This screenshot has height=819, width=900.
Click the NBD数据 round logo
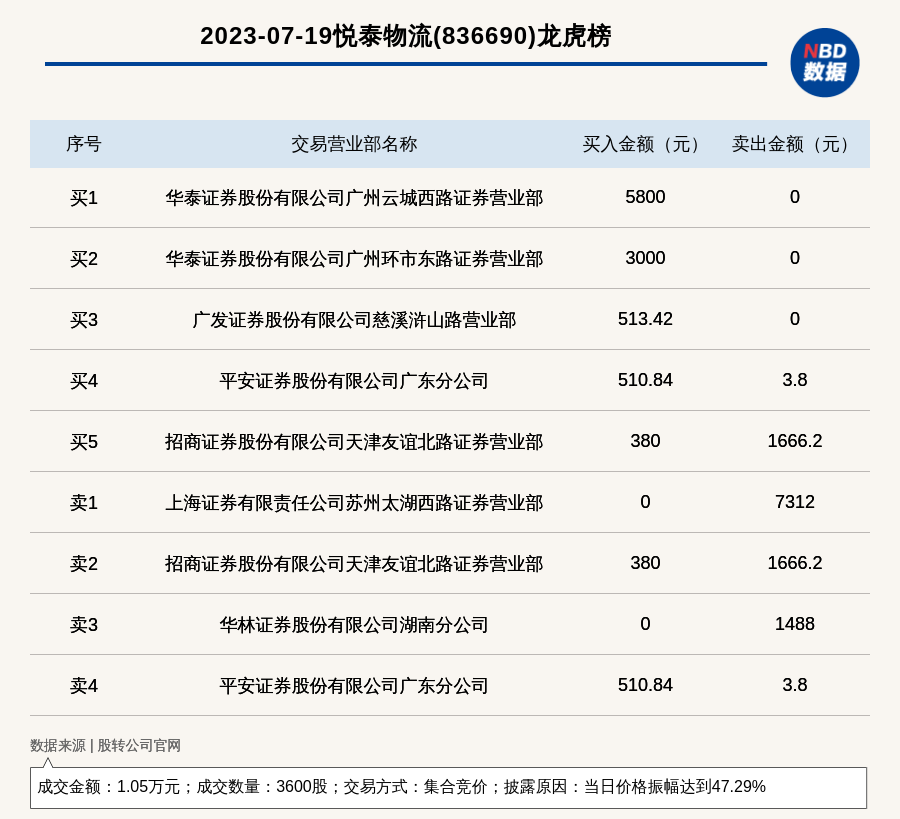[825, 63]
